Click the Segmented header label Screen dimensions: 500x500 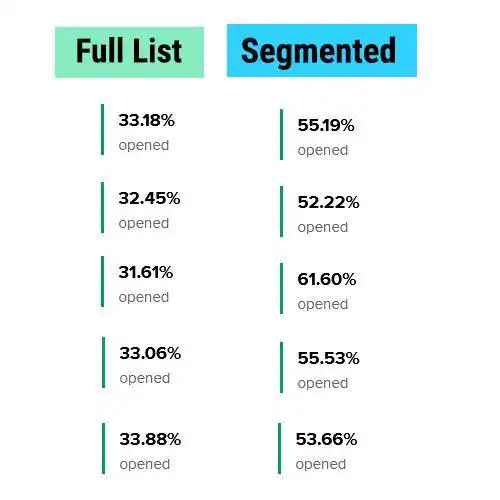pyautogui.click(x=322, y=50)
